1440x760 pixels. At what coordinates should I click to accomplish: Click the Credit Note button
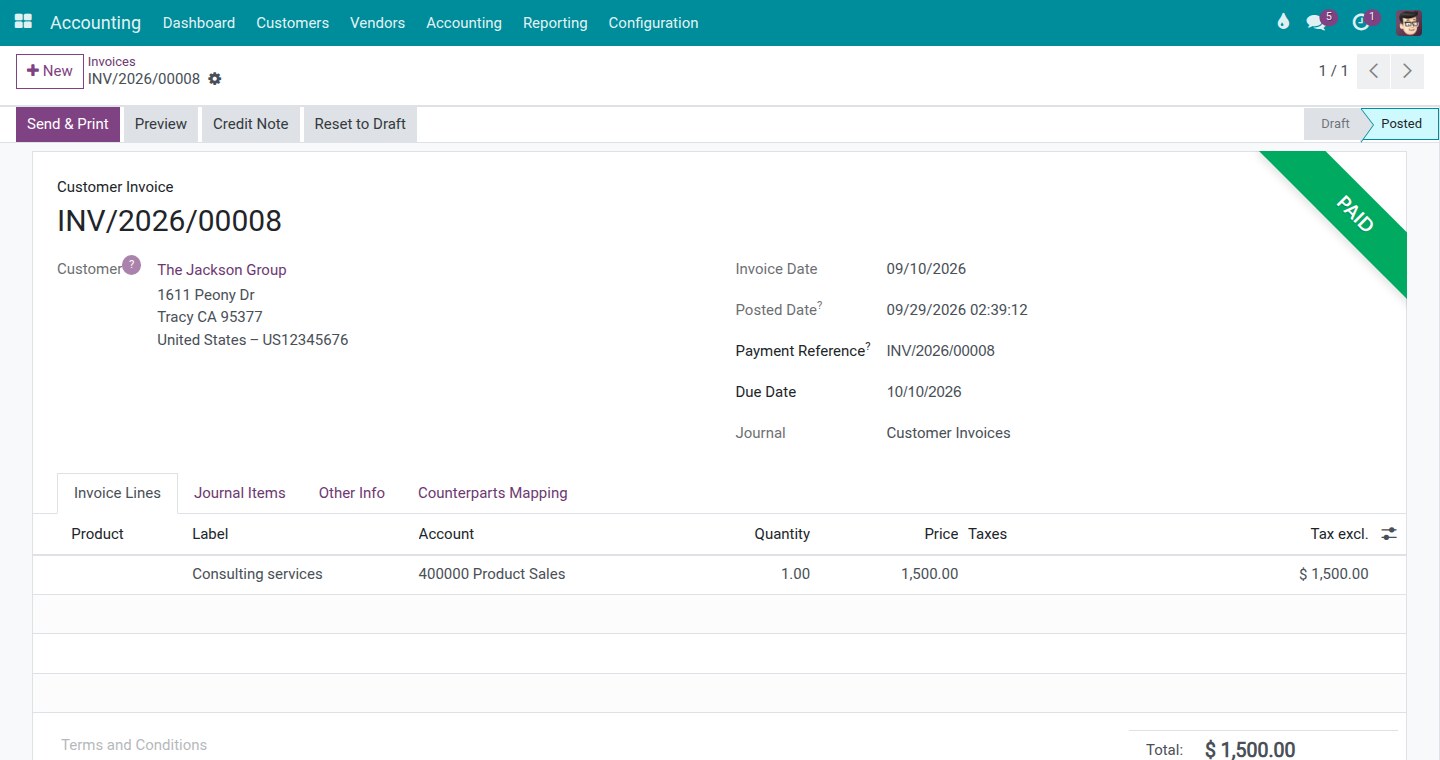coord(250,124)
